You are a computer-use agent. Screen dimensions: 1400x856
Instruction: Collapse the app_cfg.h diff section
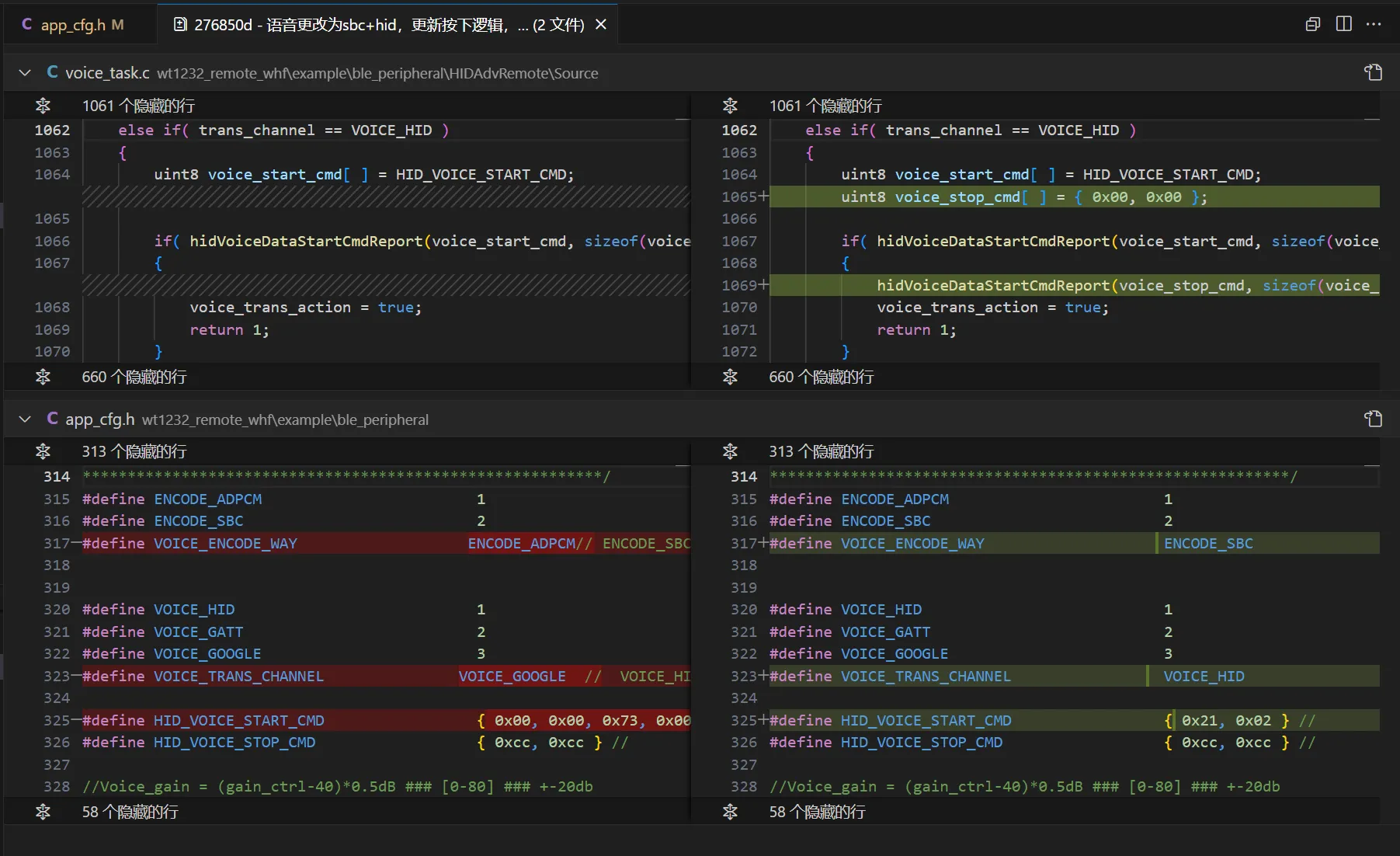click(25, 419)
